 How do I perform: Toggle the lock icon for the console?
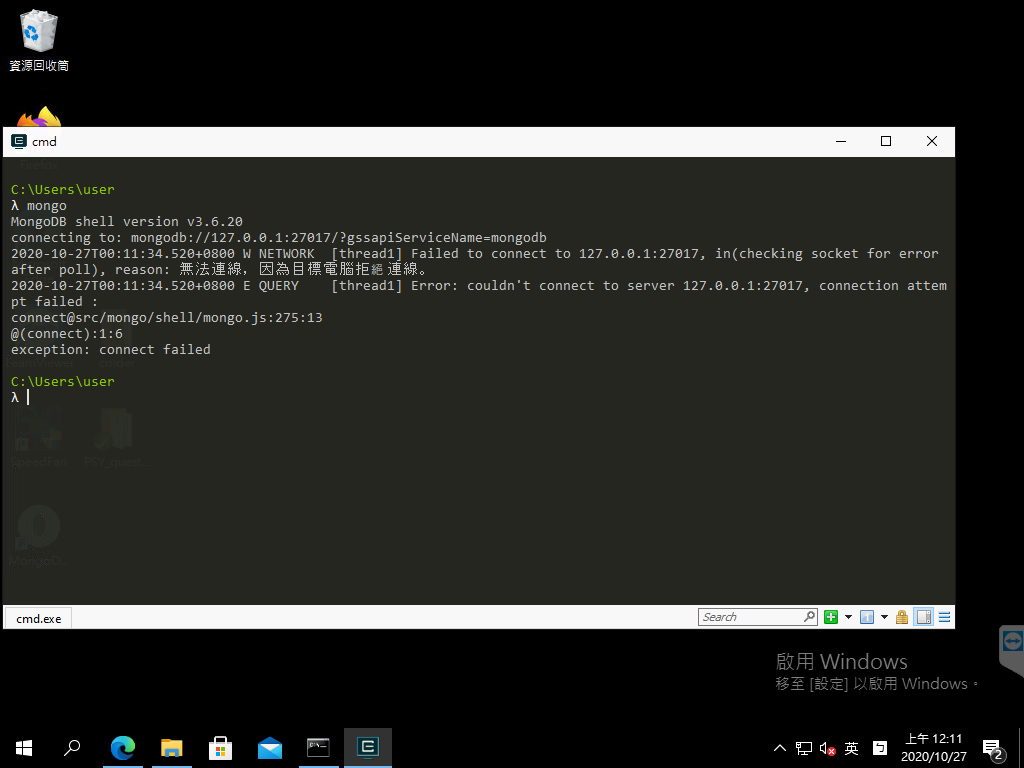[x=902, y=617]
